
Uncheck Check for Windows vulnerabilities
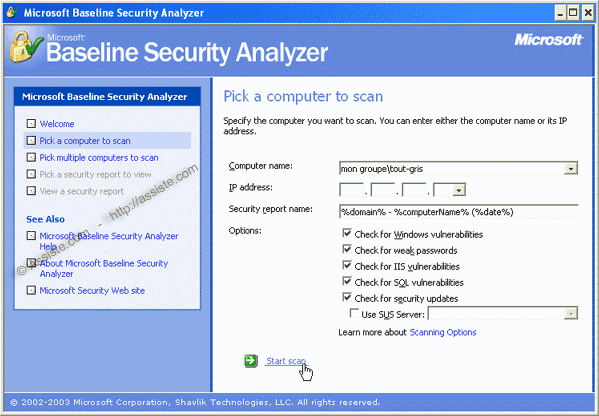[347, 233]
